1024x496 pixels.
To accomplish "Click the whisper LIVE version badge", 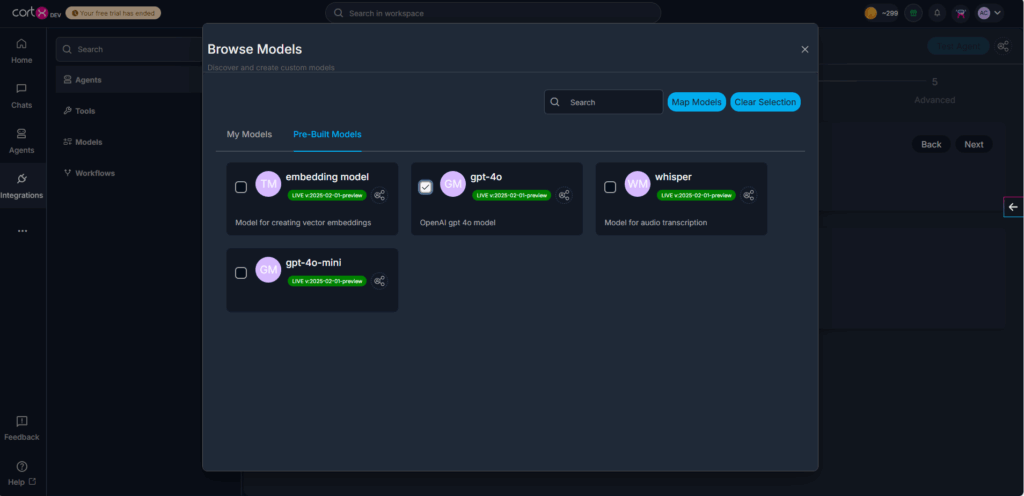I will pyautogui.click(x=697, y=195).
